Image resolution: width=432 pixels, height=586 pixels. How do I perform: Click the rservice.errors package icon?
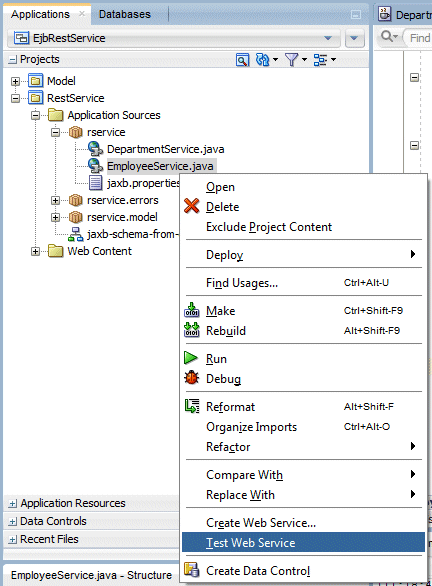click(x=76, y=200)
